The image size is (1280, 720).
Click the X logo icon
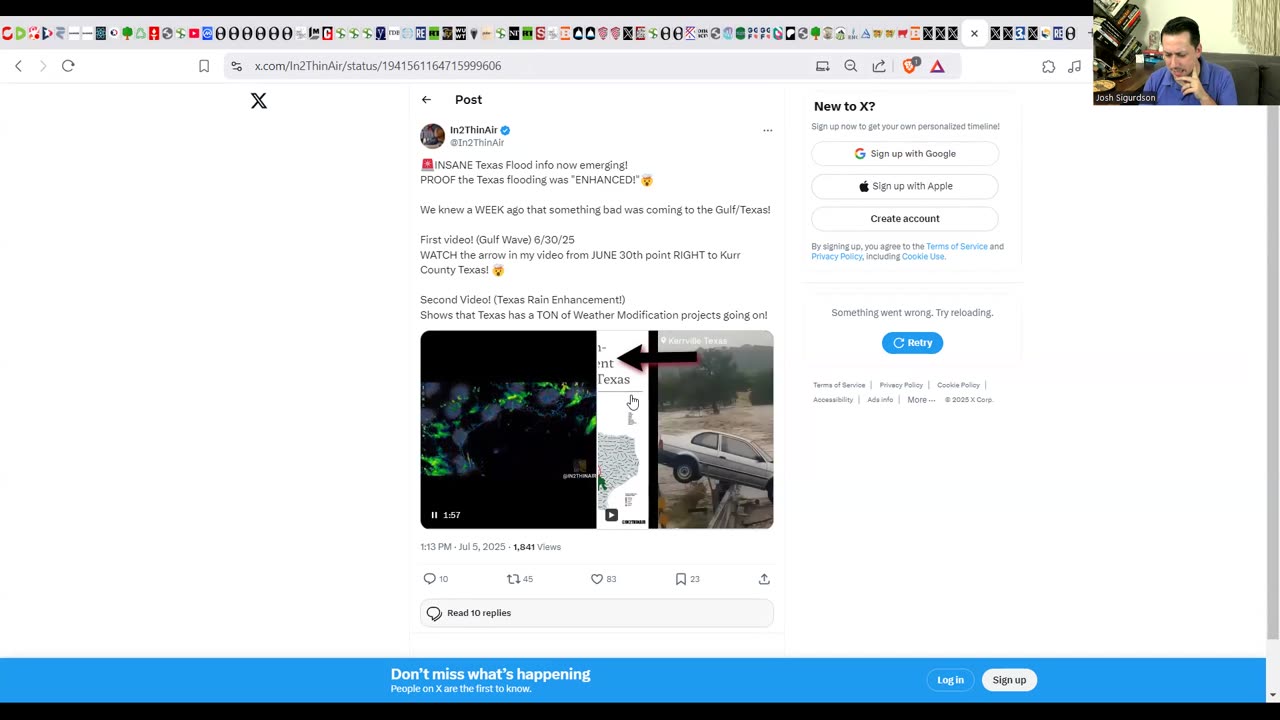coord(259,101)
